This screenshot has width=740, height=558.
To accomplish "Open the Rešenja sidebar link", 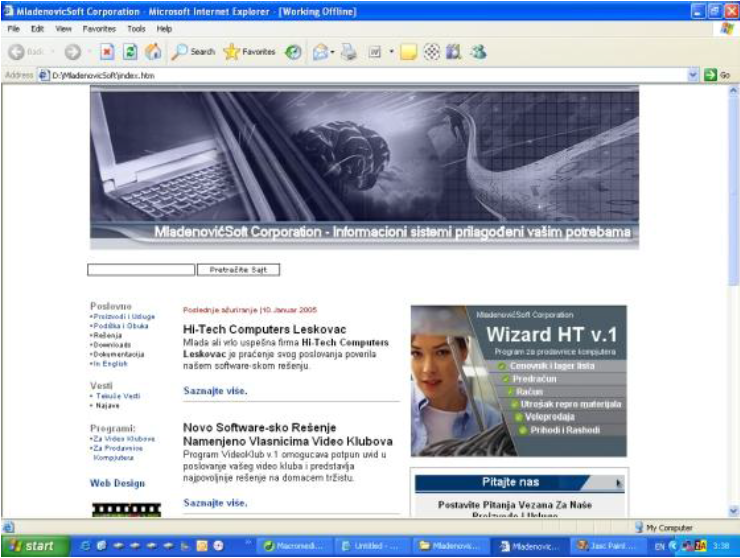I will [x=107, y=335].
